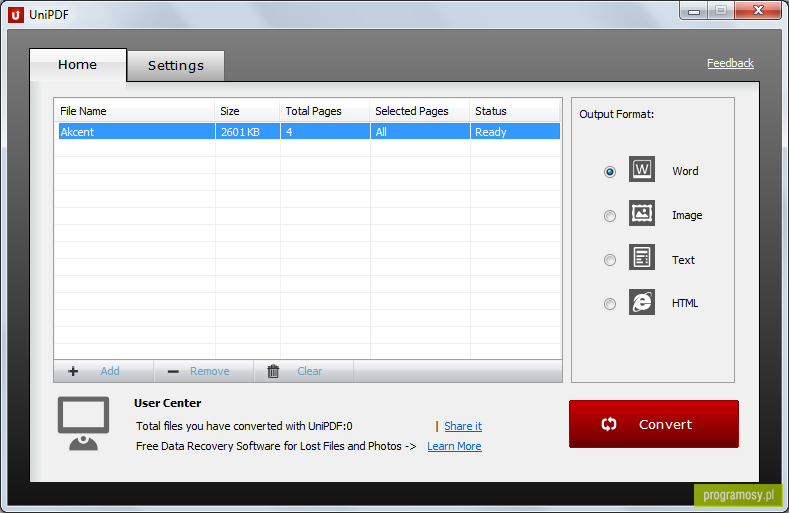This screenshot has height=513, width=789.
Task: Click the User Center monitor icon
Action: tap(84, 423)
